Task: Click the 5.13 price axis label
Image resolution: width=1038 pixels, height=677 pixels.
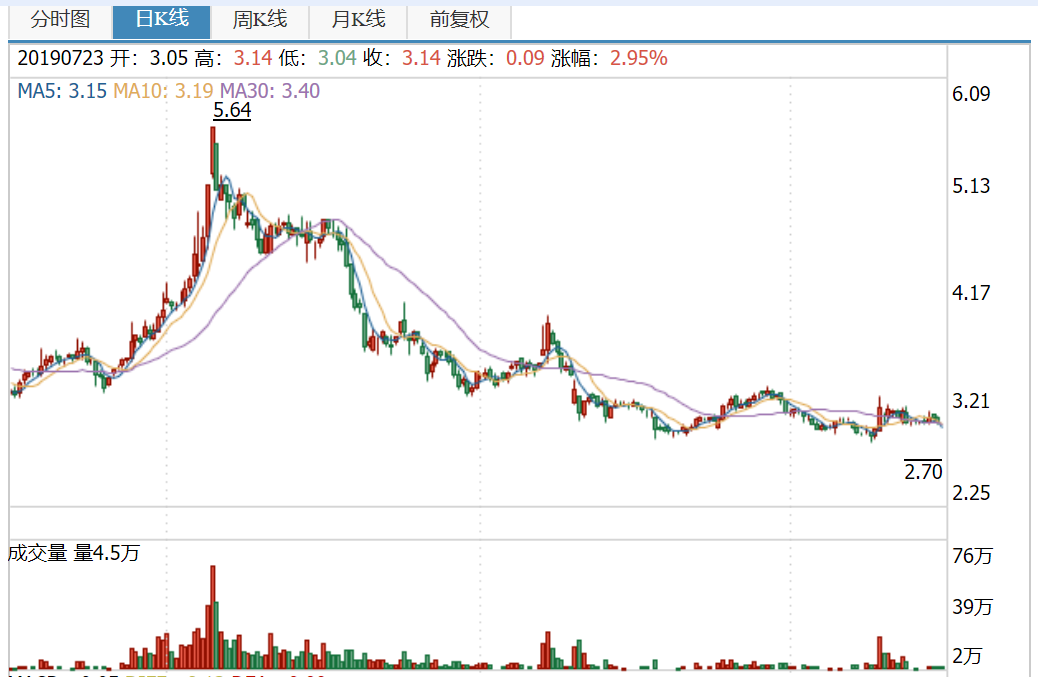Action: click(971, 186)
